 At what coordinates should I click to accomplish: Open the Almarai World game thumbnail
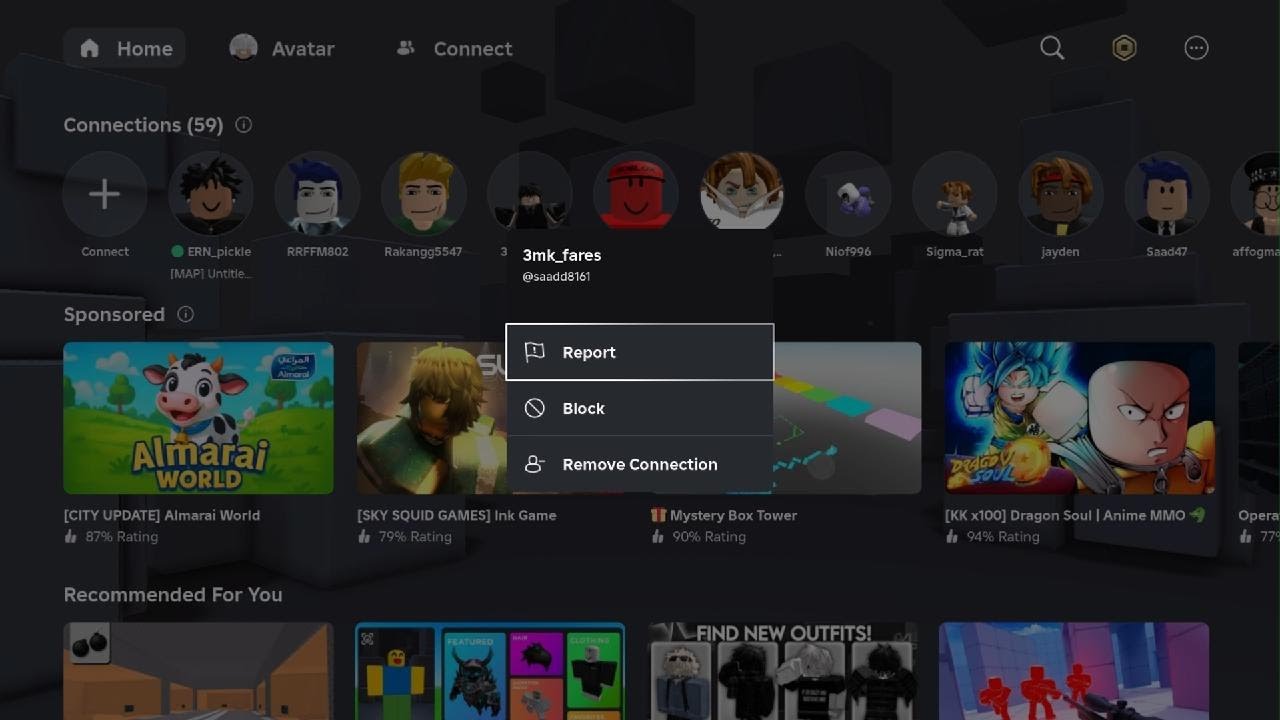click(x=198, y=418)
